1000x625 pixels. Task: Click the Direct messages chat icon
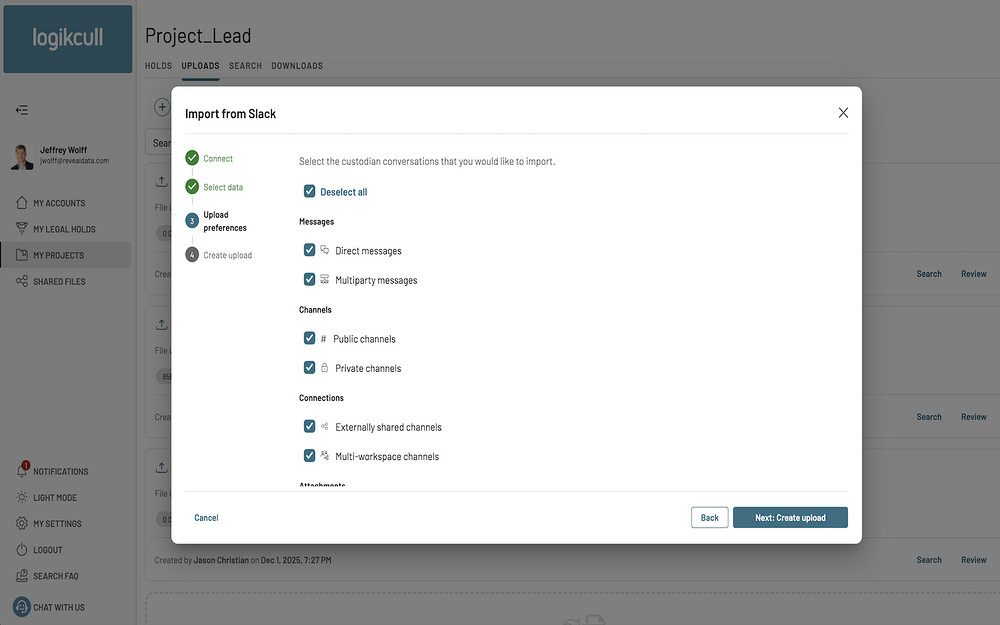pyautogui.click(x=325, y=249)
